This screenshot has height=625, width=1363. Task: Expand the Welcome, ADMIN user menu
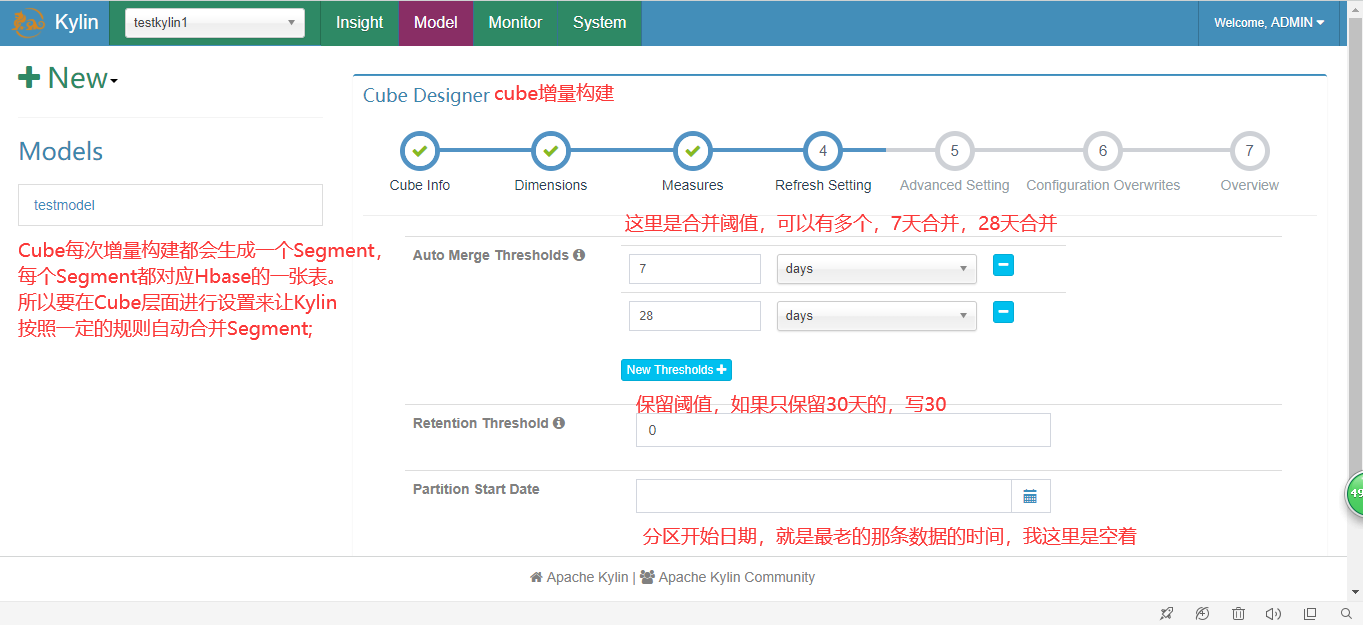1269,22
